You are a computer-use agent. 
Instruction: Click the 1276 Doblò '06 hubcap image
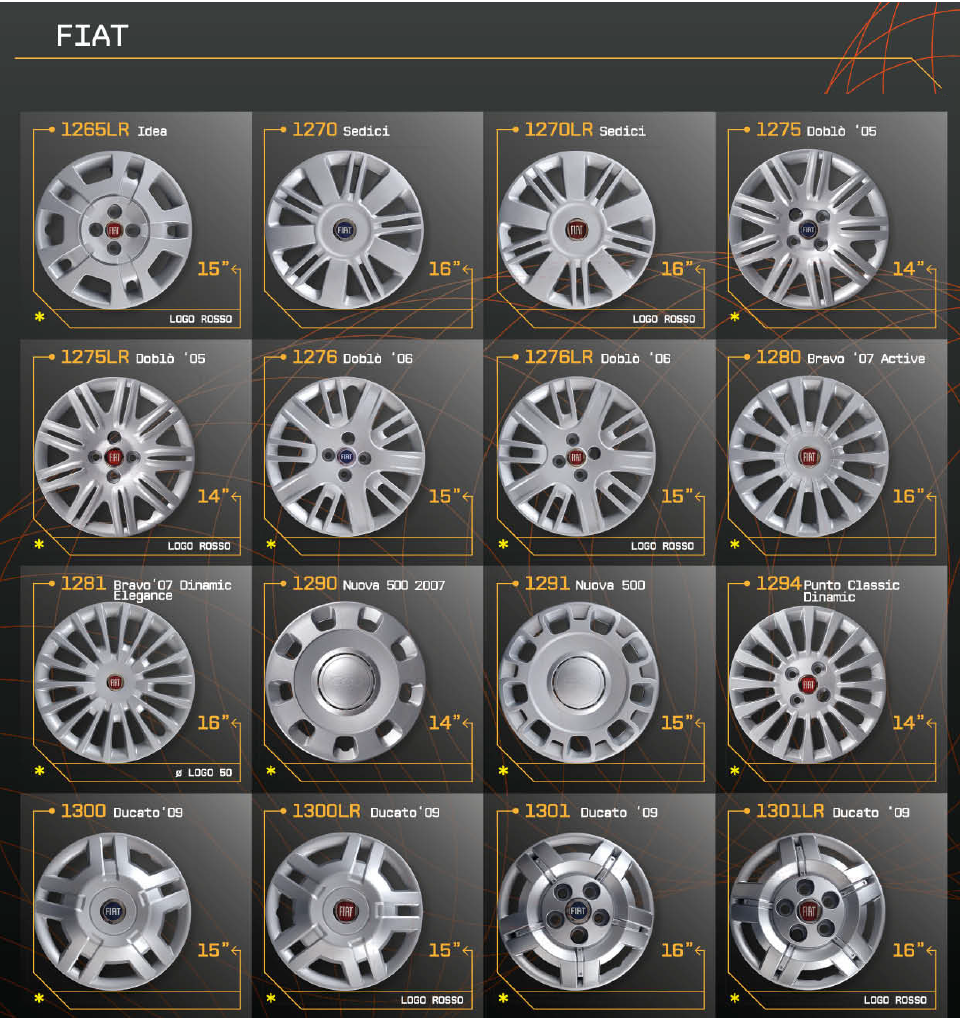(345, 457)
